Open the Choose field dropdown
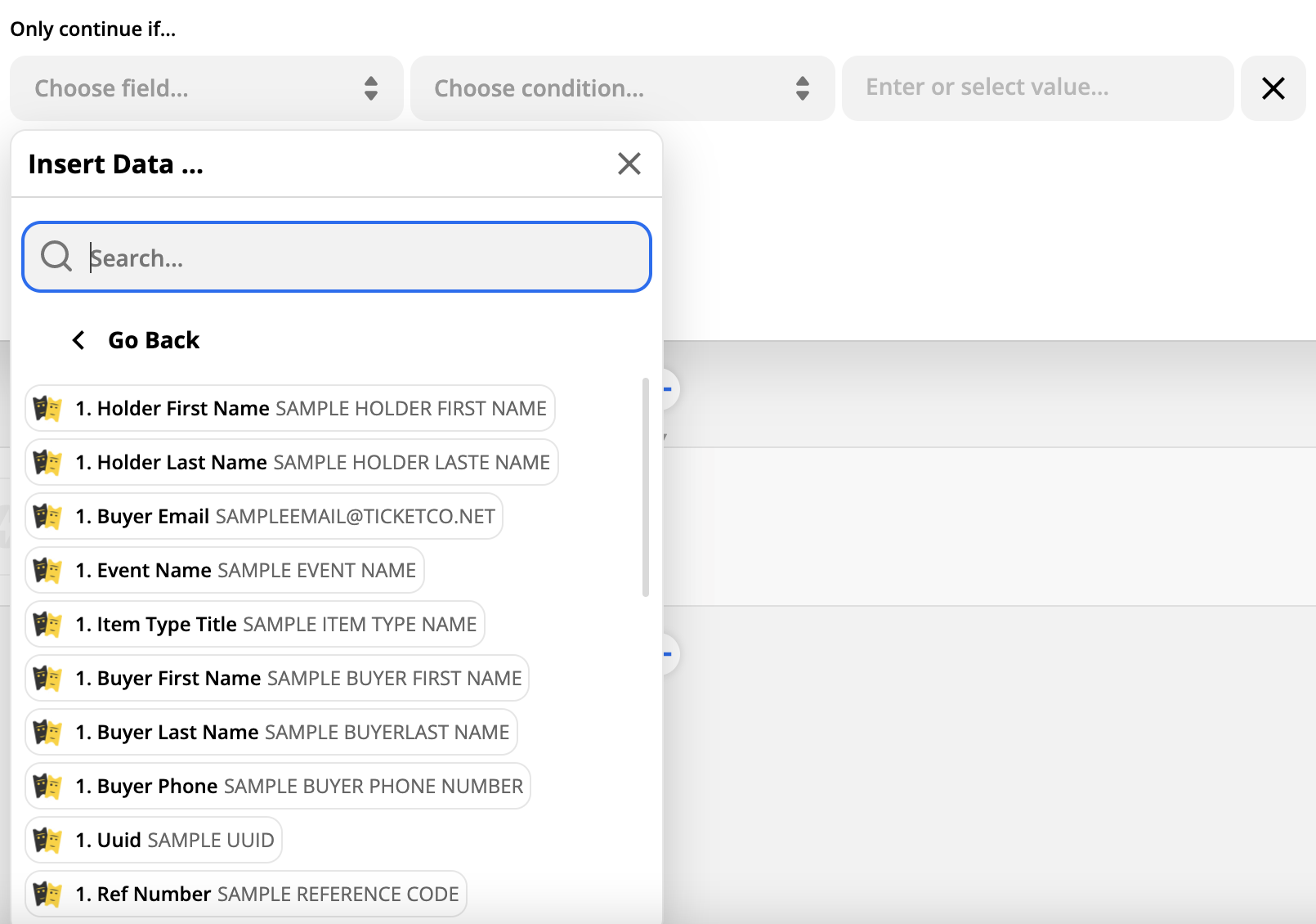Screen dimensions: 1316x924 point(206,88)
